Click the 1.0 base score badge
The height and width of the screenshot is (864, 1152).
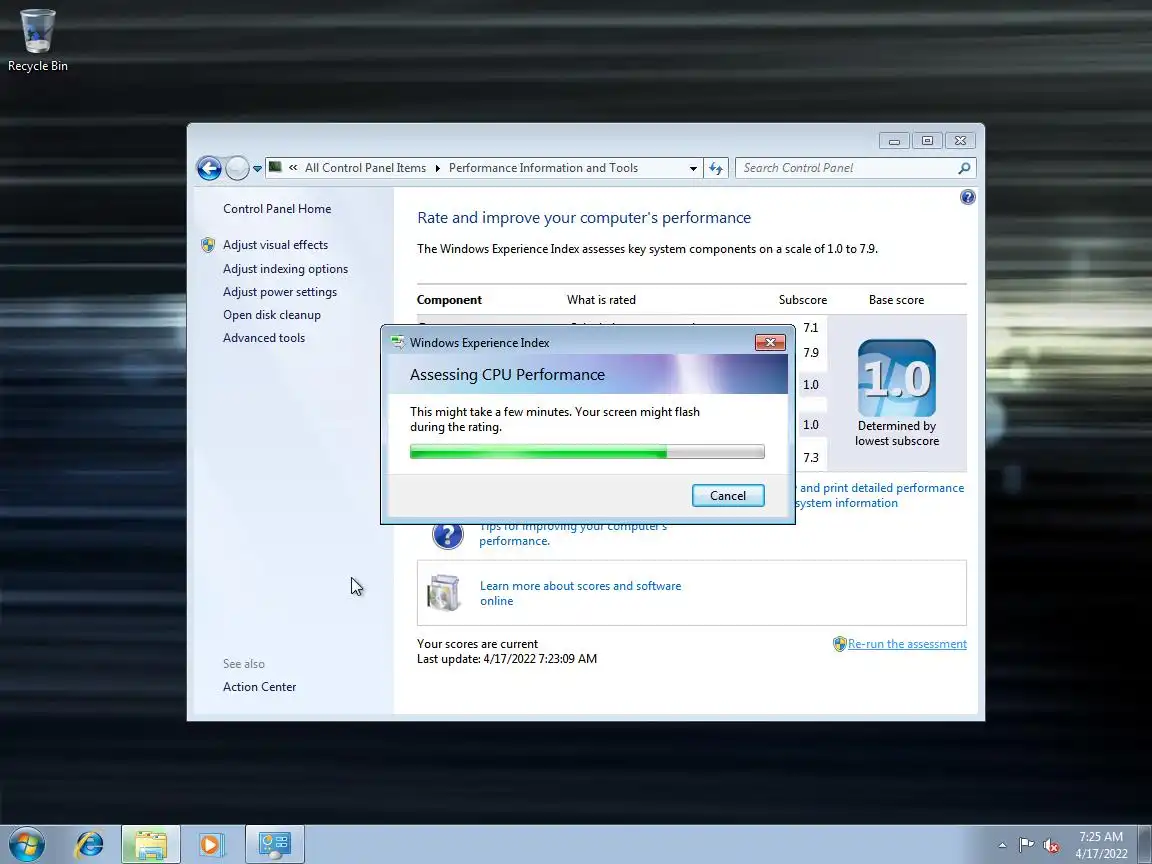[896, 378]
